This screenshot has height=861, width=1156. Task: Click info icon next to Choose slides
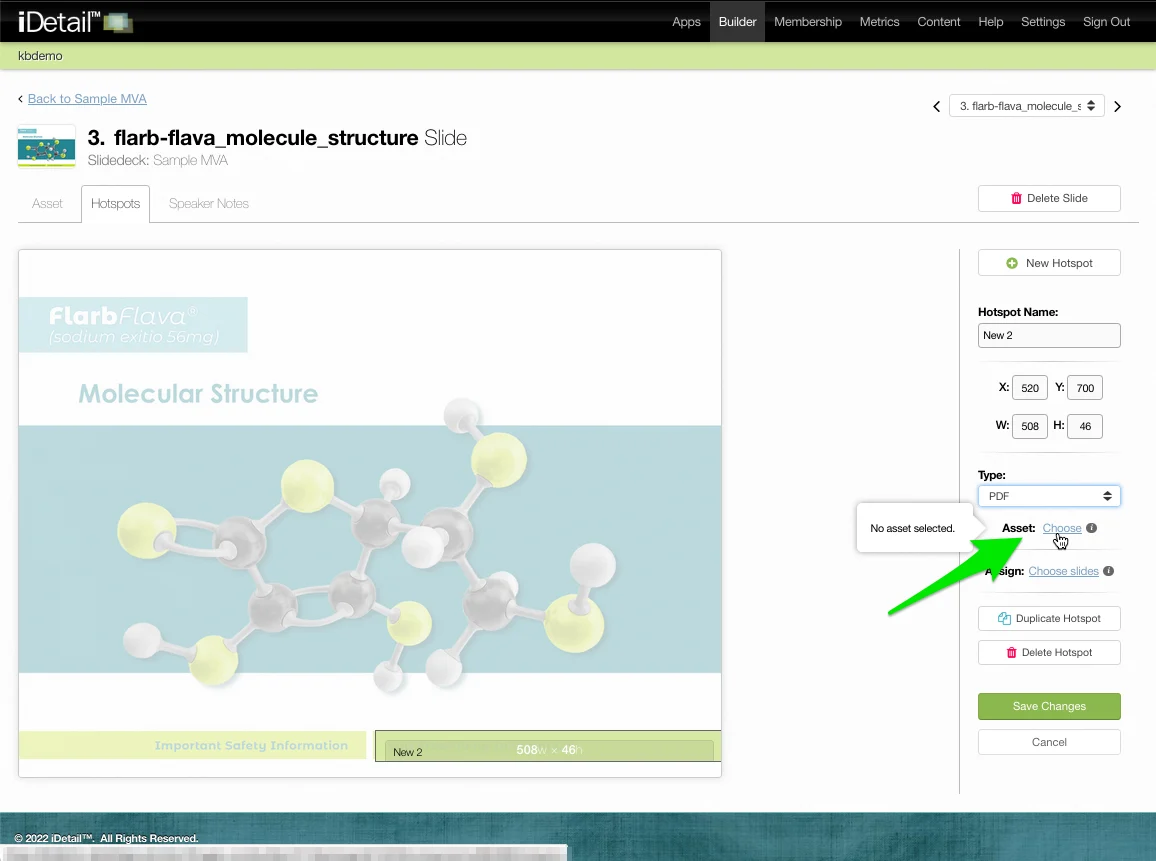click(1109, 571)
